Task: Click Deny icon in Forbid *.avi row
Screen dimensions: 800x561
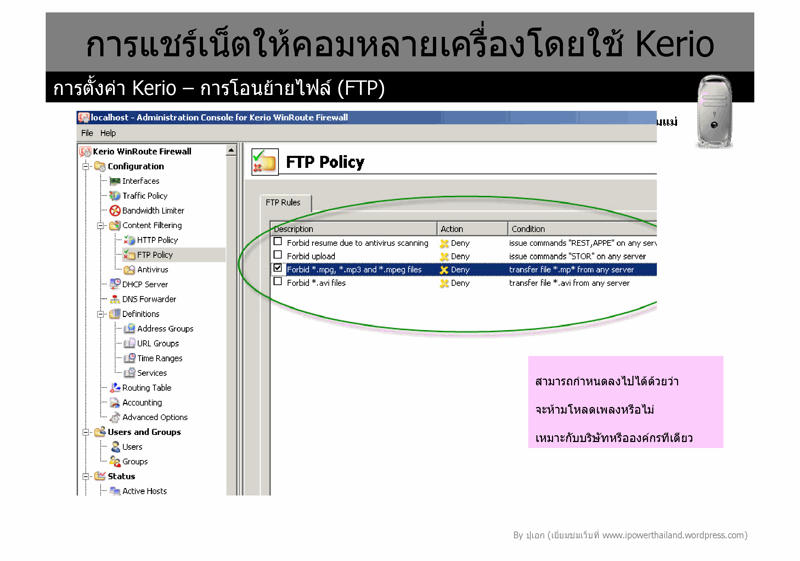Action: coord(444,283)
